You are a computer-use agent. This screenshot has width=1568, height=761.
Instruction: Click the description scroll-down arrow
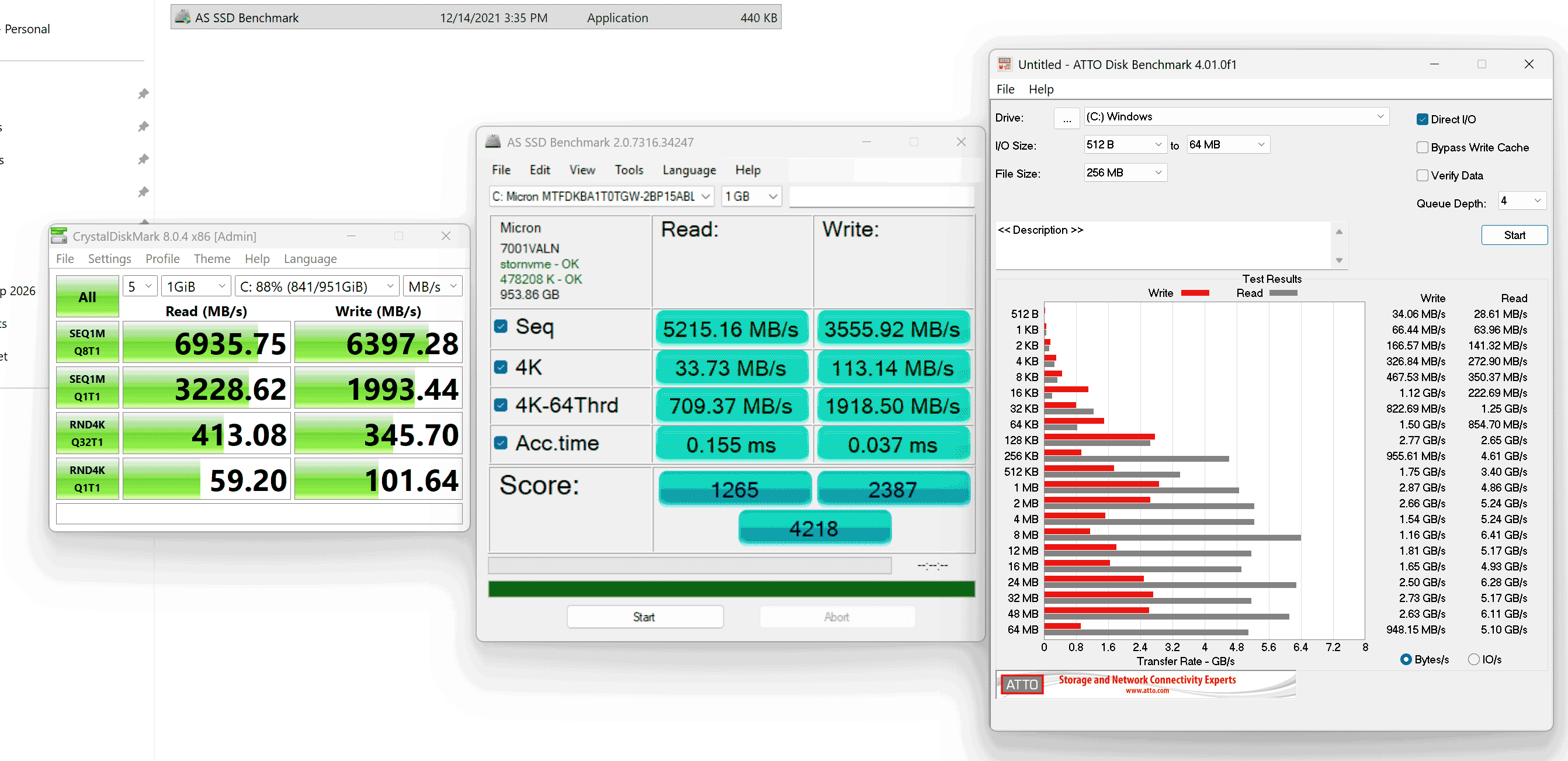coord(1339,261)
